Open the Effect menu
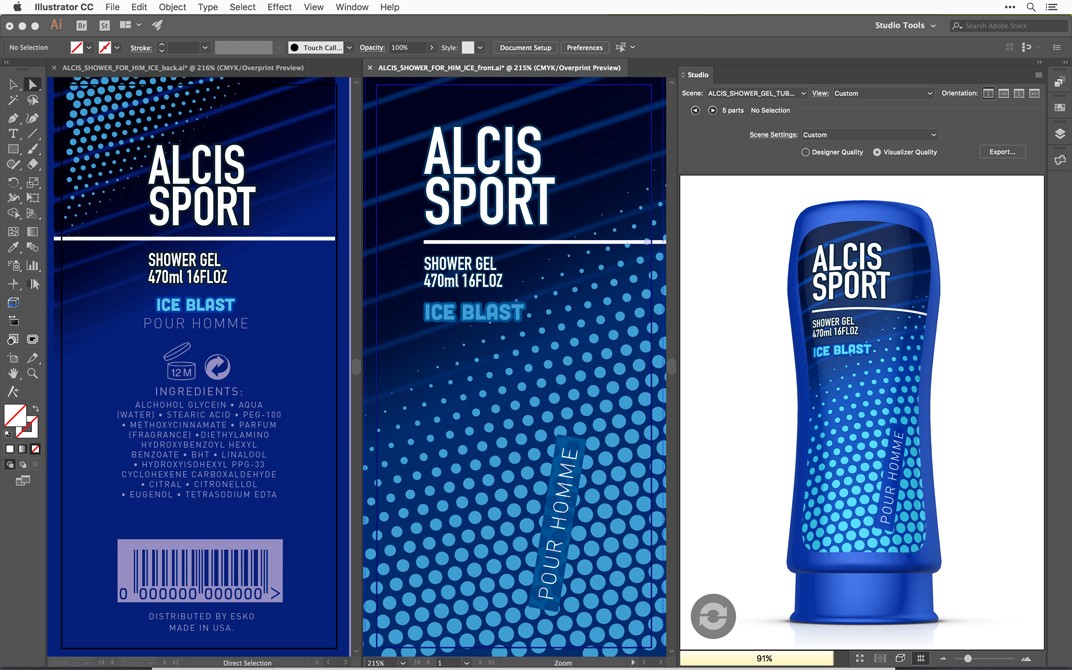This screenshot has height=670, width=1072. tap(279, 7)
